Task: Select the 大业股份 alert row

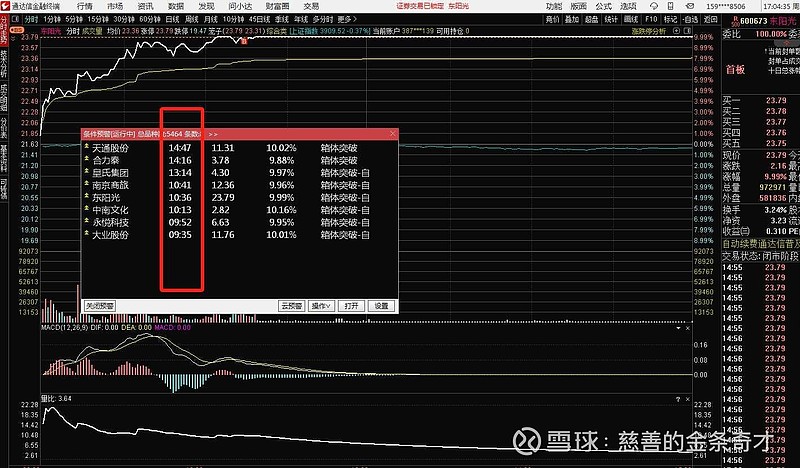Action: [x=240, y=235]
